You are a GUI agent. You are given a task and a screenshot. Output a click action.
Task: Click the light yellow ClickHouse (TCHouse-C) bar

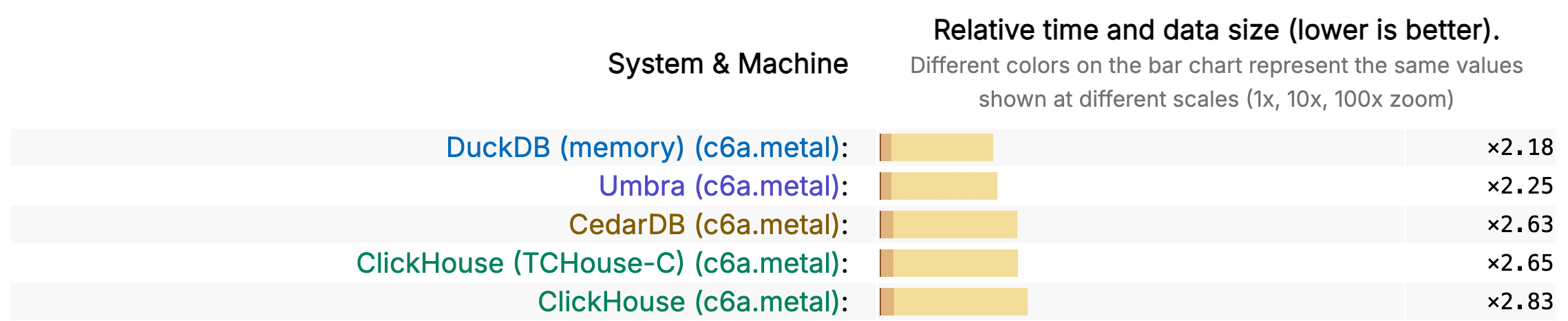point(955,263)
